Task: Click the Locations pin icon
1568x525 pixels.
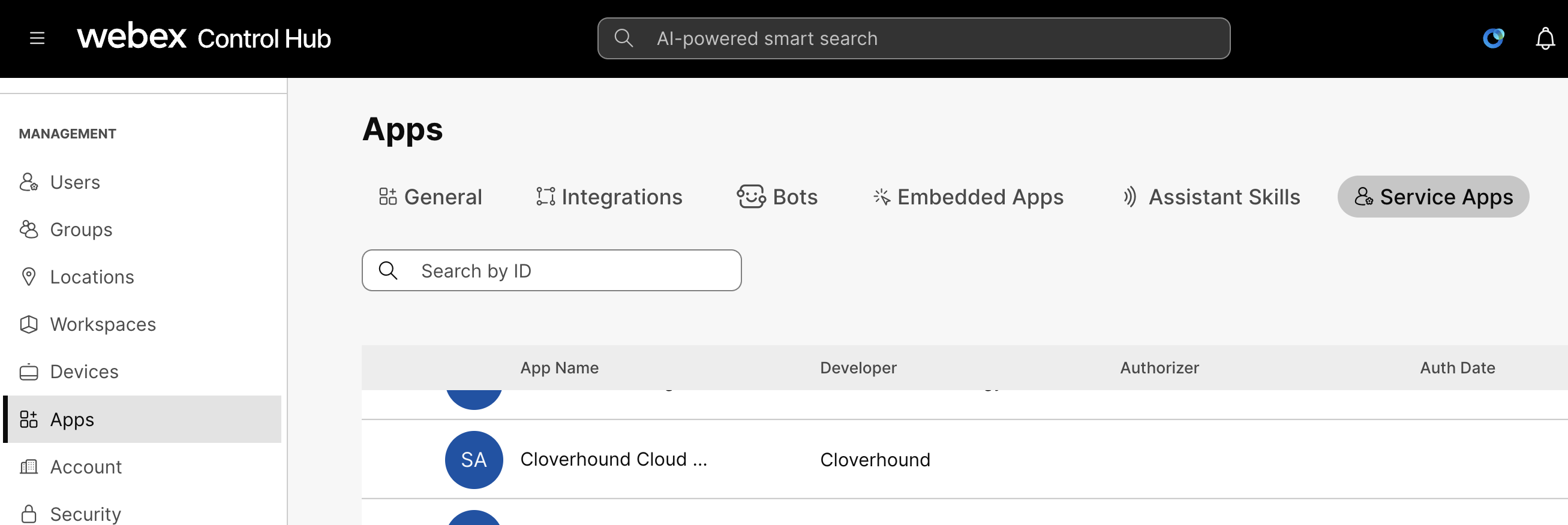Action: point(29,277)
